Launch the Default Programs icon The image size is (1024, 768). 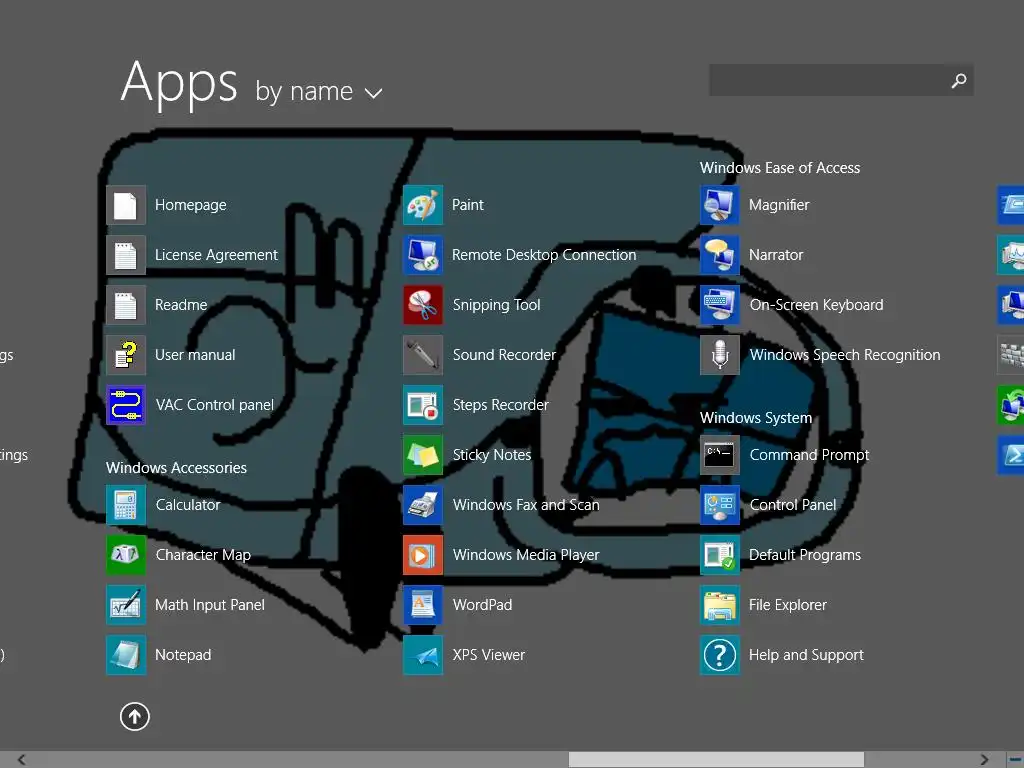(720, 555)
